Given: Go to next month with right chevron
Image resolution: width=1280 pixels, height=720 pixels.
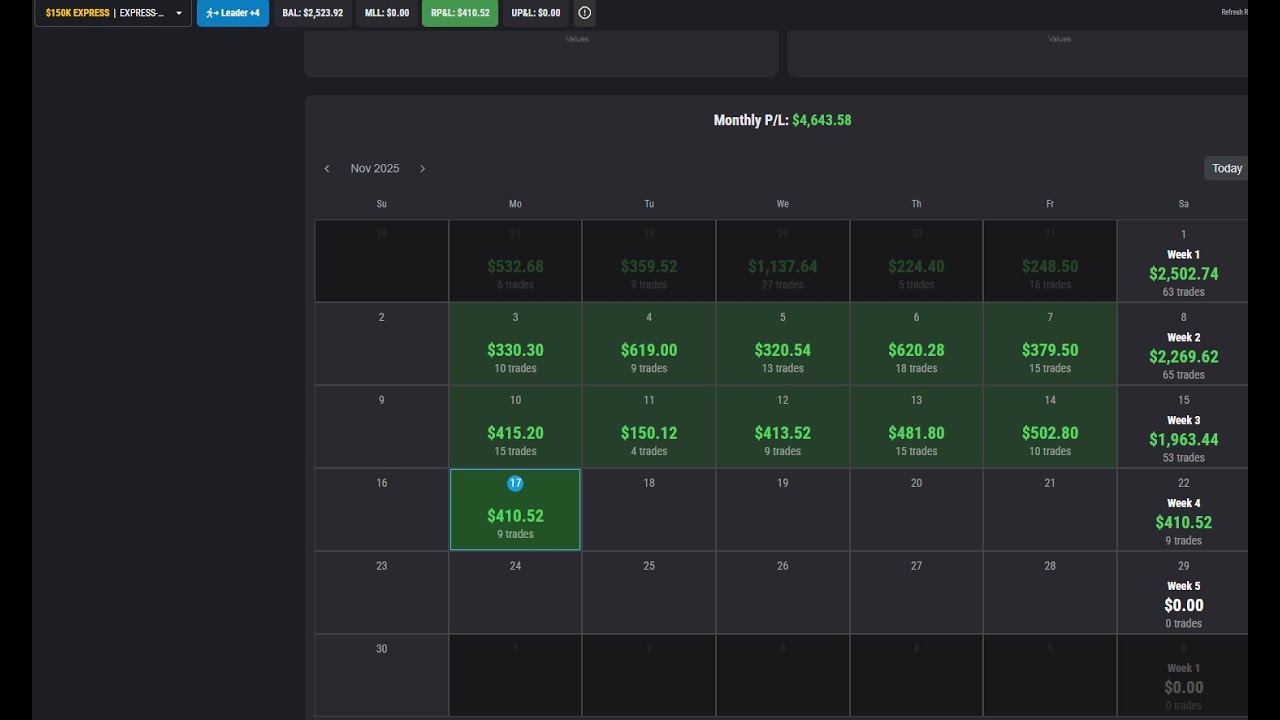Looking at the screenshot, I should [422, 169].
